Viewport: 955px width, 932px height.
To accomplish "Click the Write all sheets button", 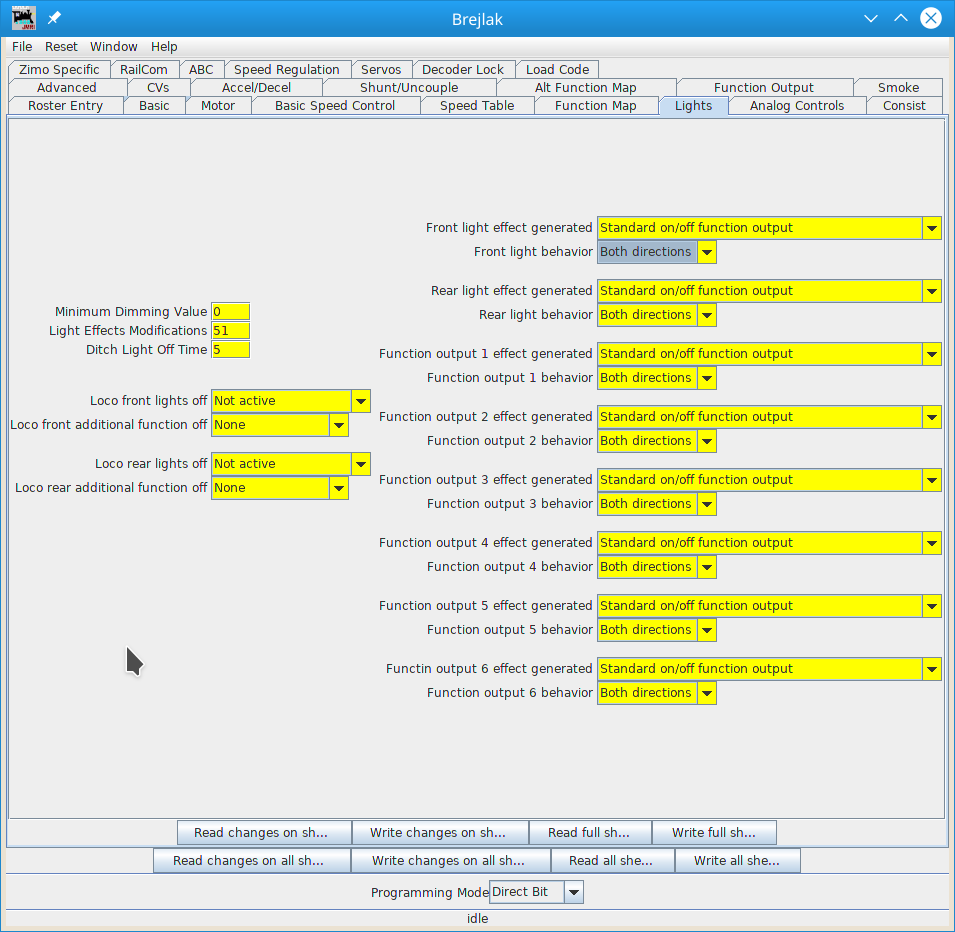I will (x=737, y=861).
